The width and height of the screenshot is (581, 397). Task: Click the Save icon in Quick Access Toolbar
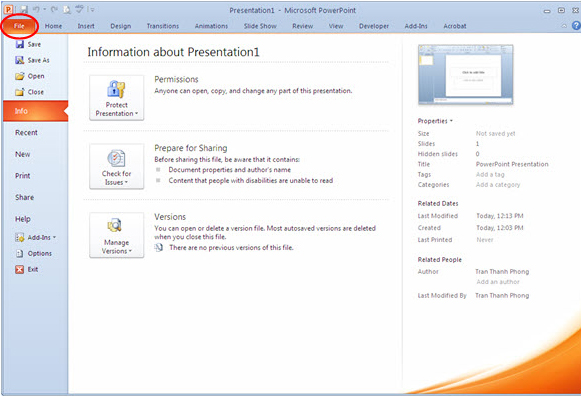pyautogui.click(x=24, y=9)
